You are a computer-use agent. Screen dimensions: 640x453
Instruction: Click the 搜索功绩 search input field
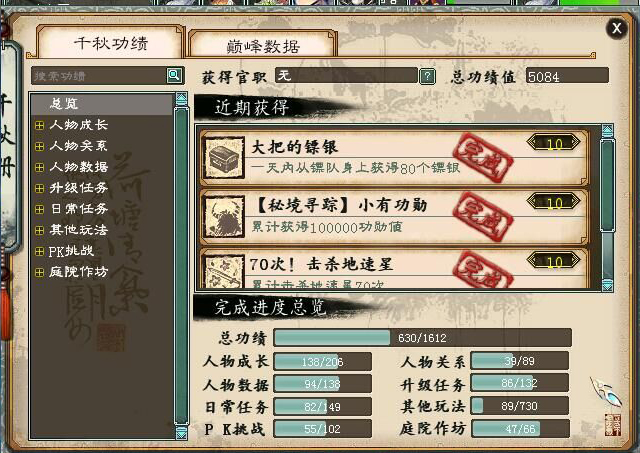click(x=99, y=76)
